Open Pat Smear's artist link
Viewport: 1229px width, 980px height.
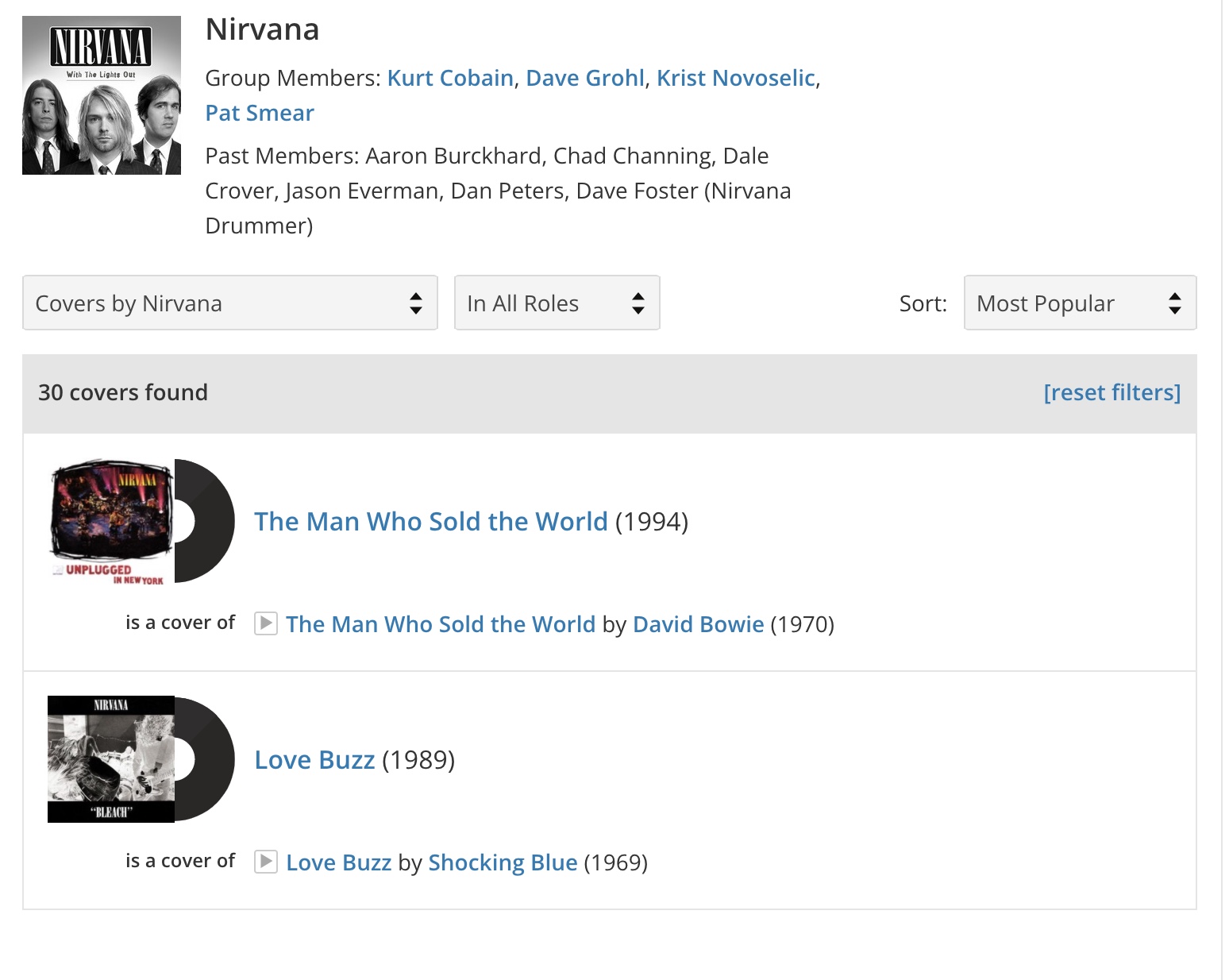click(260, 113)
